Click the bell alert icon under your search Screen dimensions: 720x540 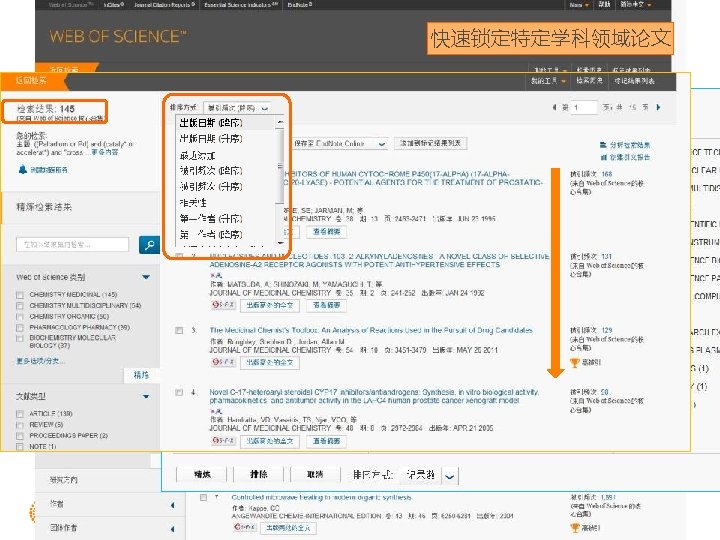coord(22,169)
